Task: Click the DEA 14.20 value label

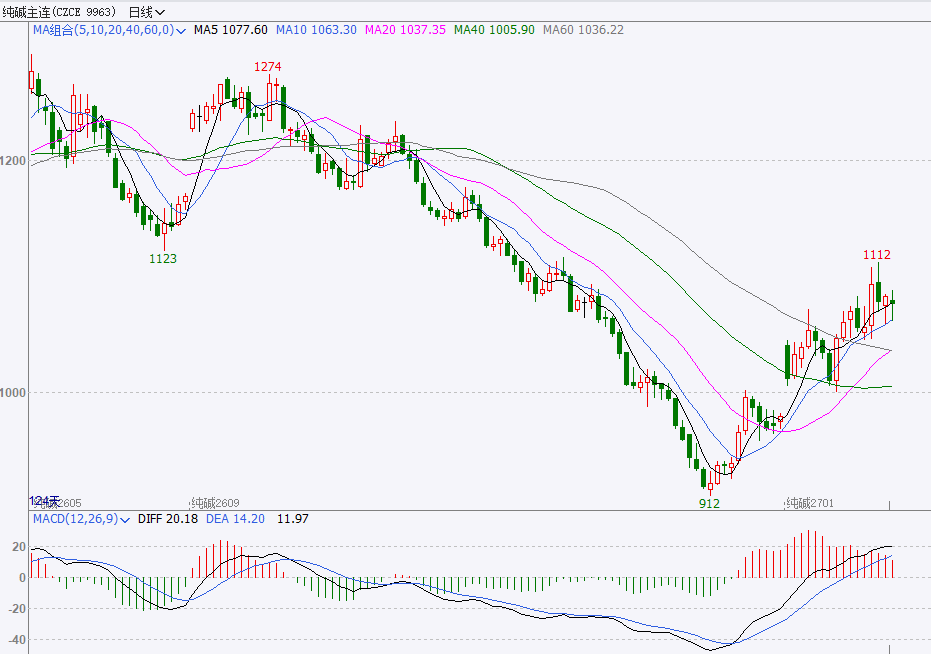Action: (235, 519)
